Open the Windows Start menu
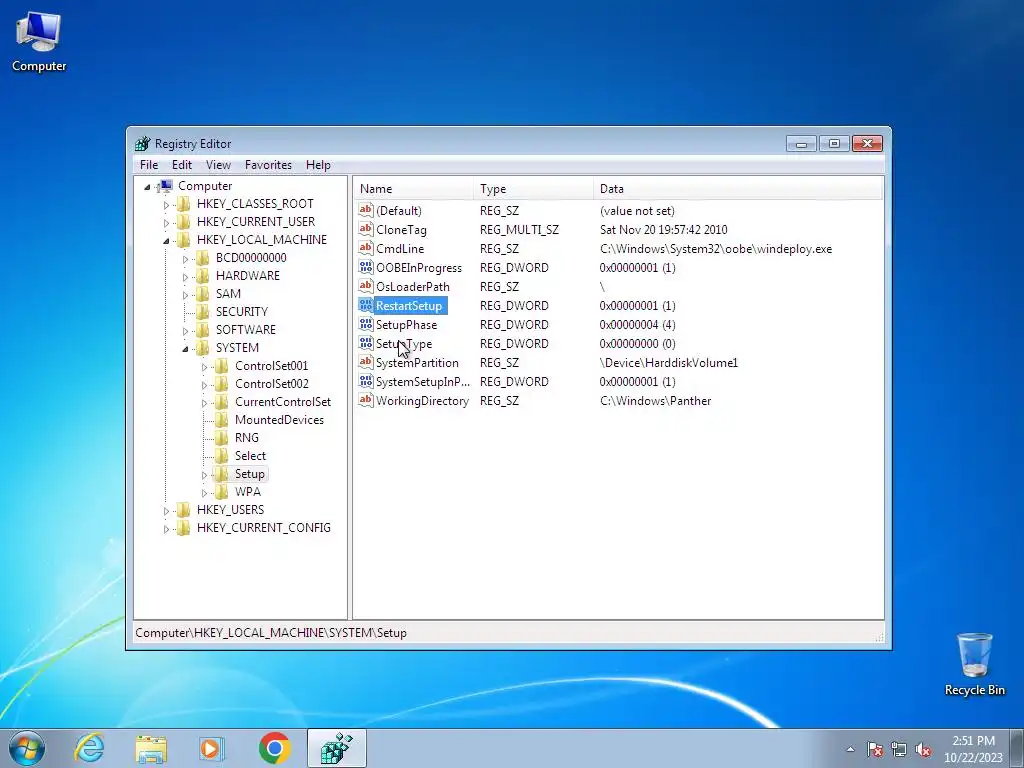1024x768 pixels. tap(26, 748)
